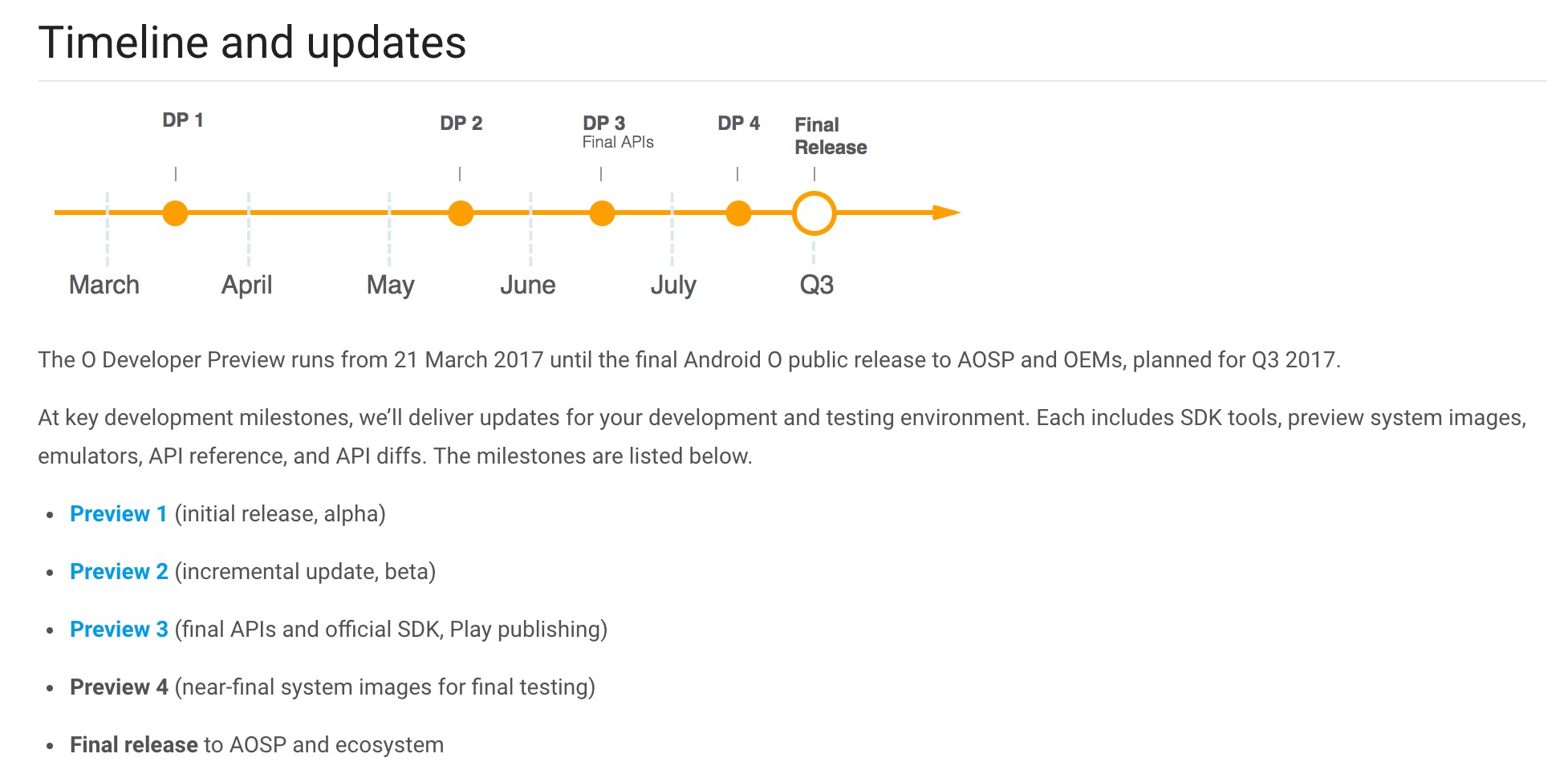This screenshot has height=778, width=1568.
Task: Click the DP 3 timeline dot
Action: point(602,213)
